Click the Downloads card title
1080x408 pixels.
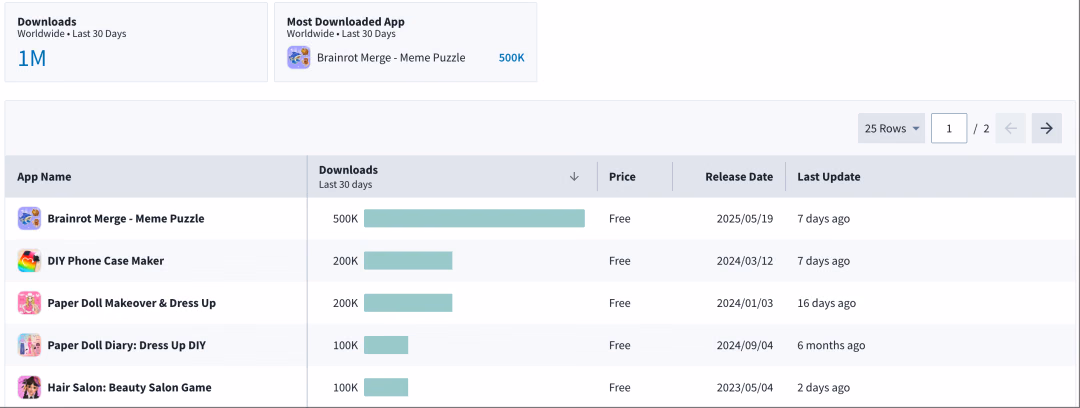(47, 21)
